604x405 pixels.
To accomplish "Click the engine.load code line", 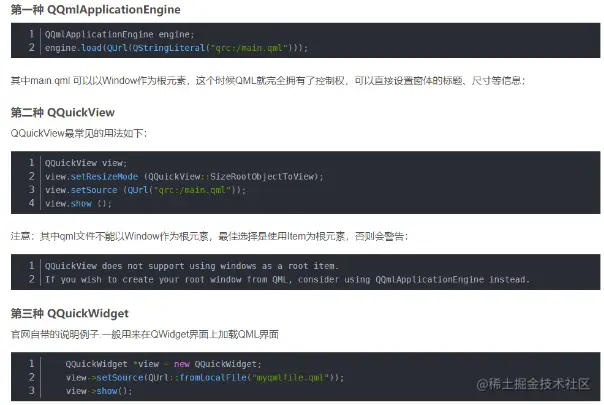I will coord(176,48).
